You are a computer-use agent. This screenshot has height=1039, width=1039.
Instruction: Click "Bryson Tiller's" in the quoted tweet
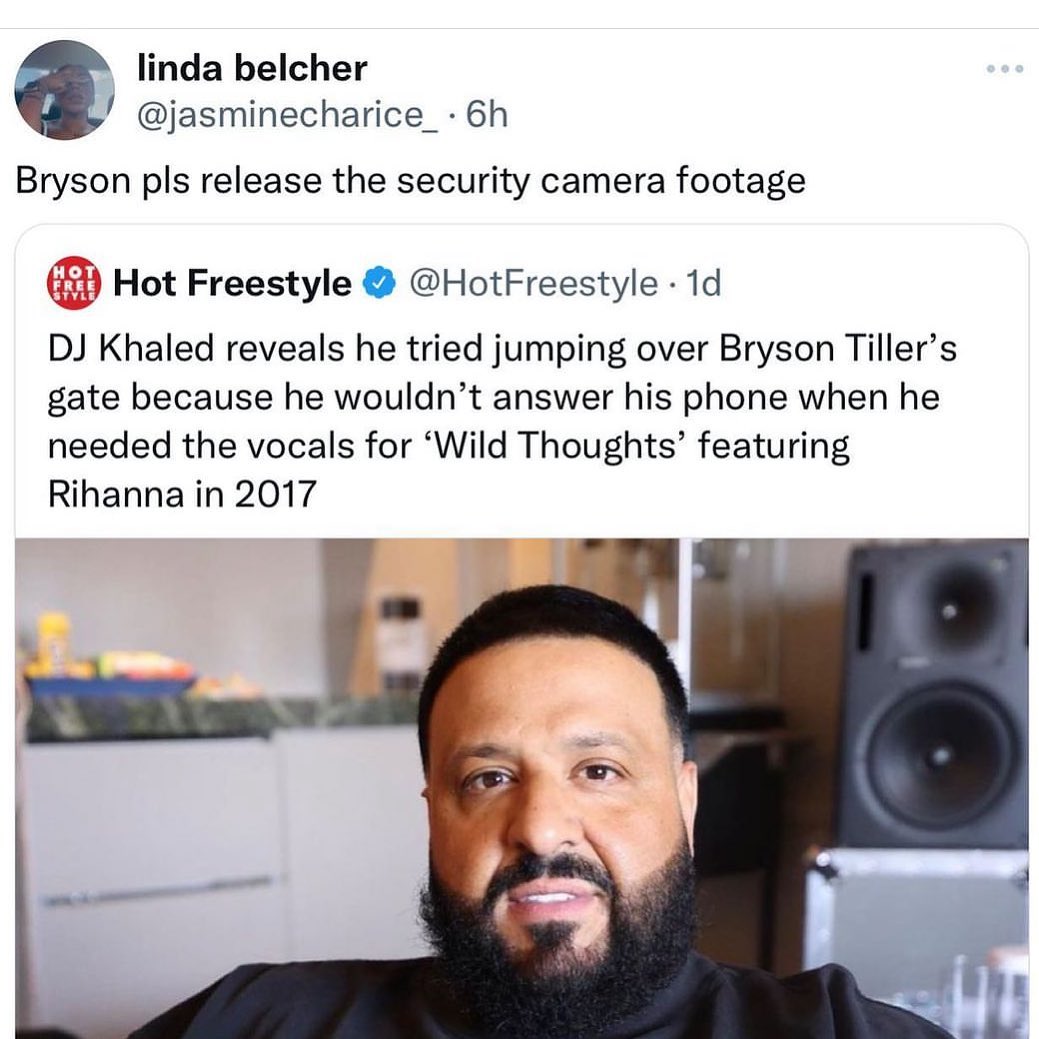coord(838,348)
